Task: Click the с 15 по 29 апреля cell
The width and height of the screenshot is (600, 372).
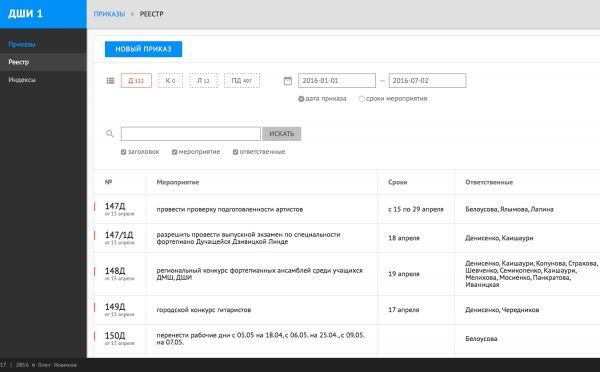Action: click(x=416, y=209)
